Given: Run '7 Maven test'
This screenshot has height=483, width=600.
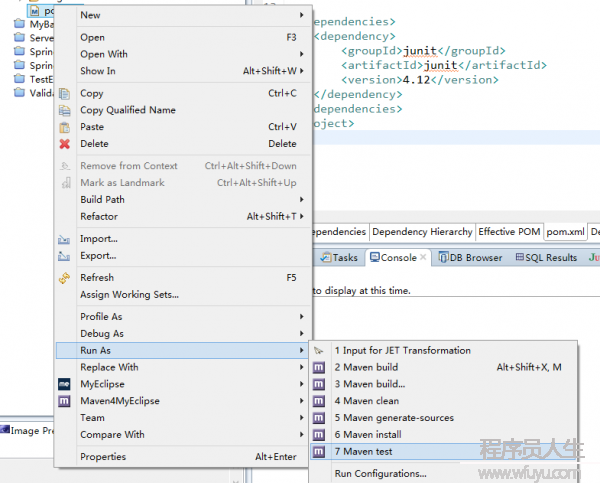Looking at the screenshot, I should [443, 452].
